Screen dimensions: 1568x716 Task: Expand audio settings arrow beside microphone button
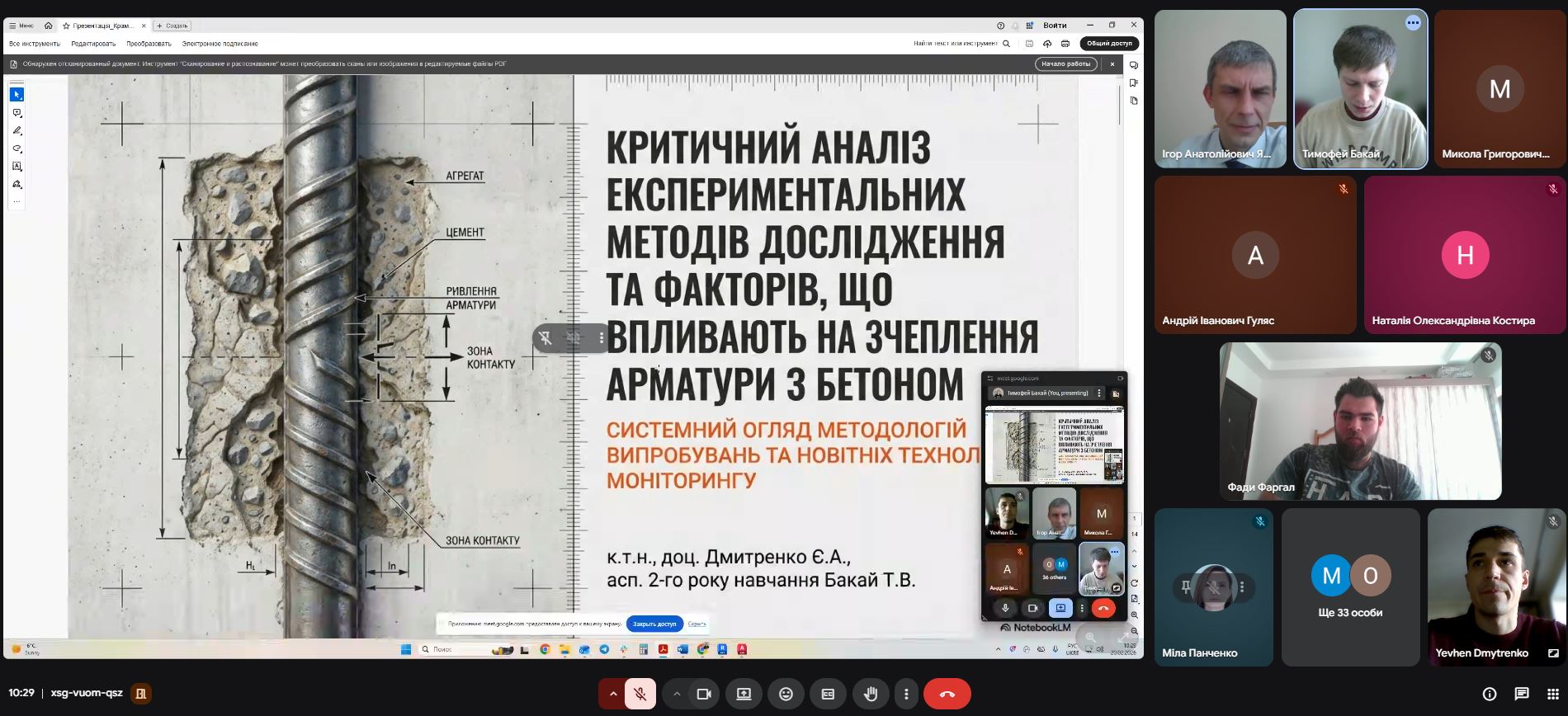(612, 694)
